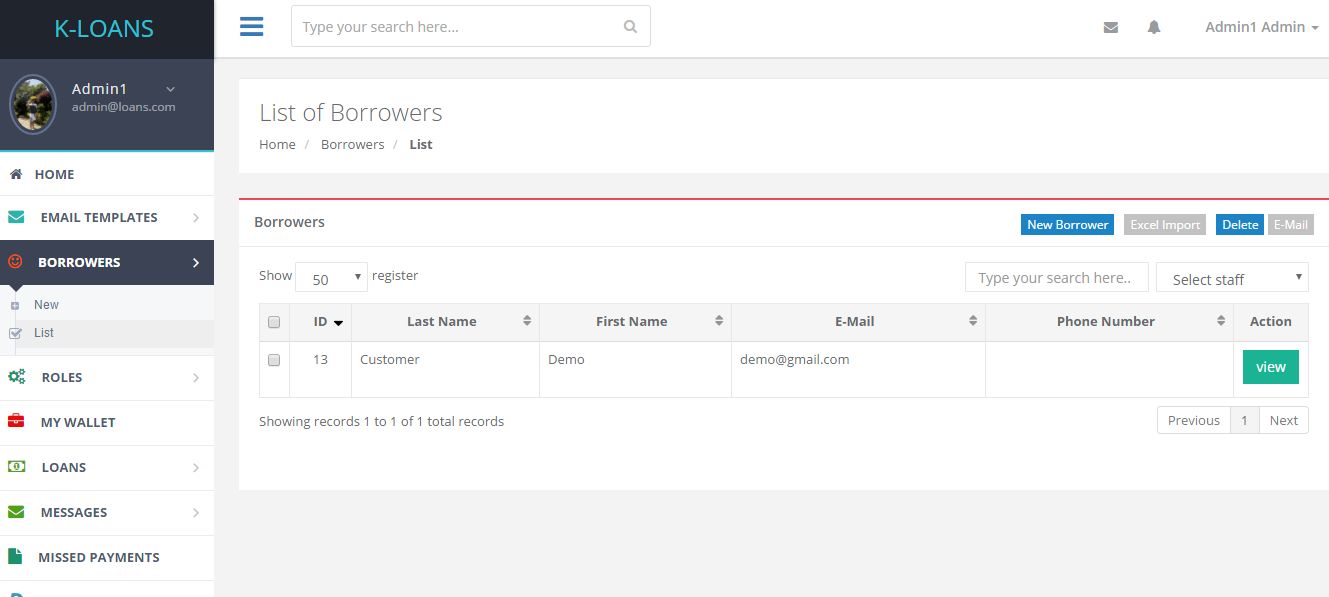The width and height of the screenshot is (1329, 597).
Task: Click the blue Delete button
Action: [1240, 224]
